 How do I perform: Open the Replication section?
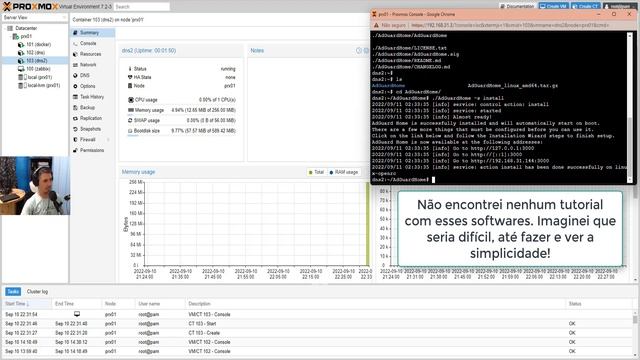[x=91, y=118]
